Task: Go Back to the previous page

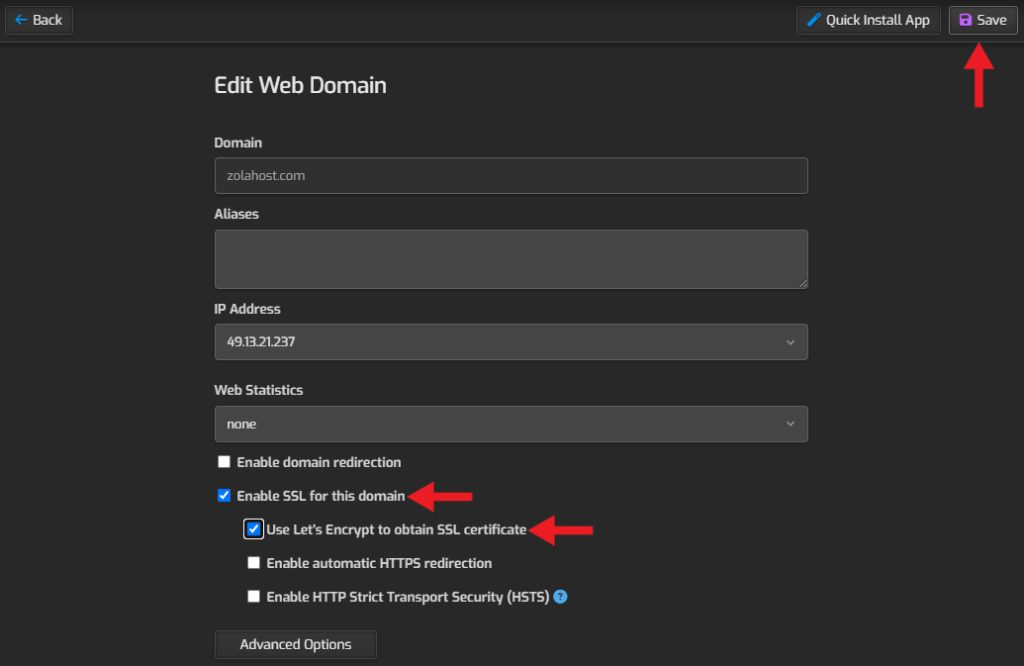Action: (39, 20)
